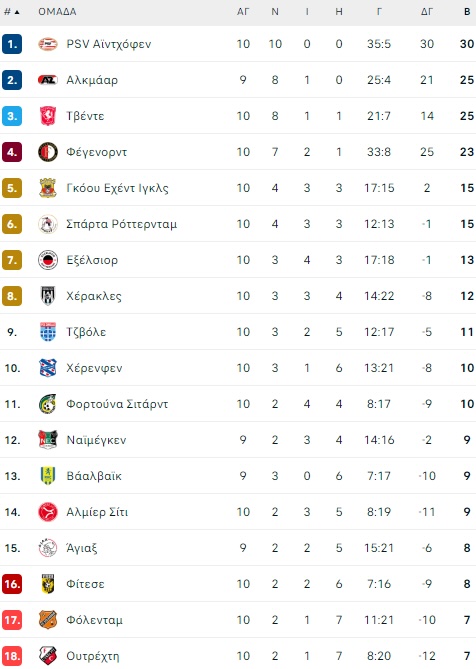
Task: Click the AZ Αλκμάαρ club logo
Action: [48, 80]
